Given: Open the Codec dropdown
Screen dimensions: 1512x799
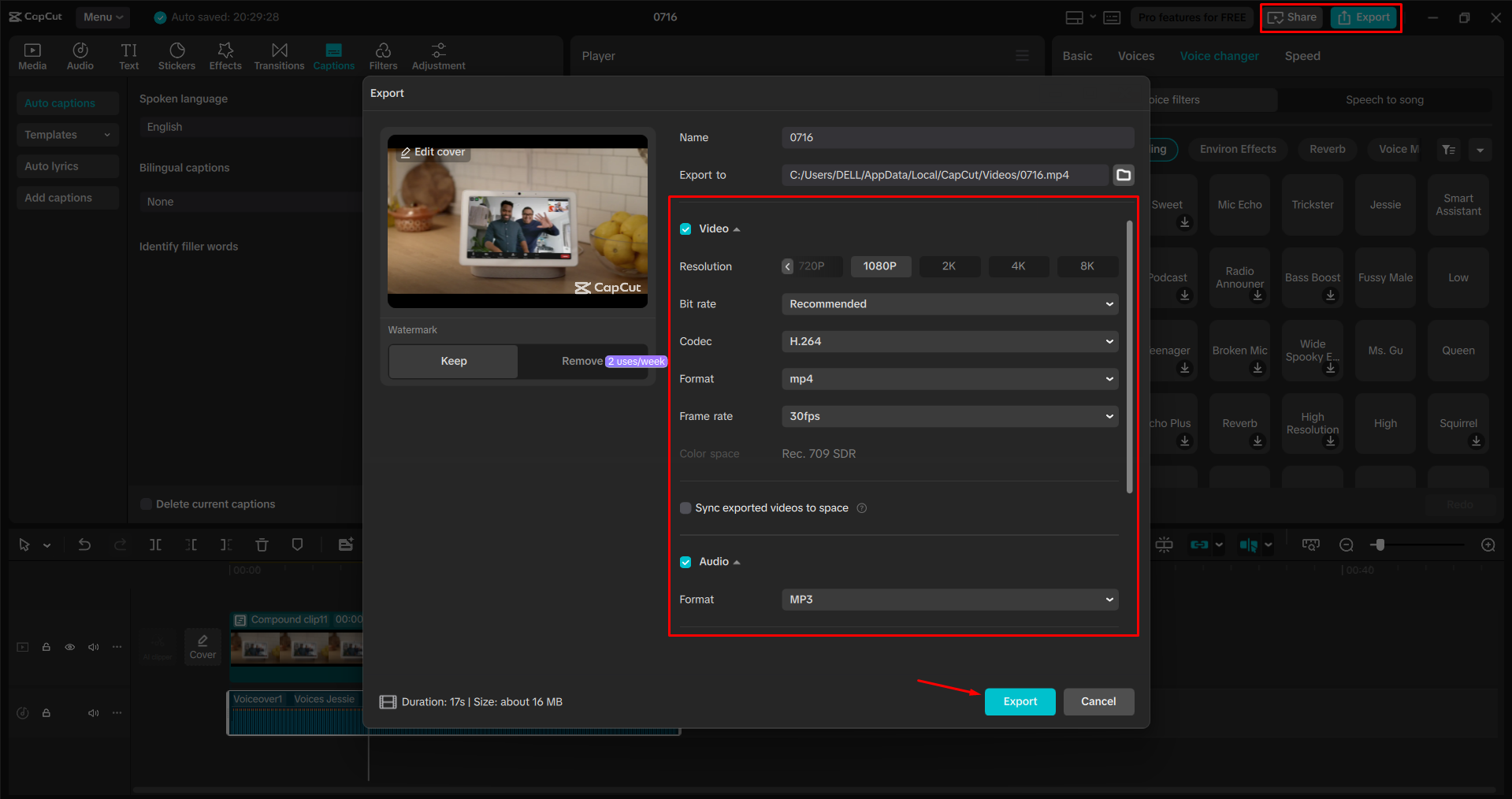Looking at the screenshot, I should [x=949, y=341].
